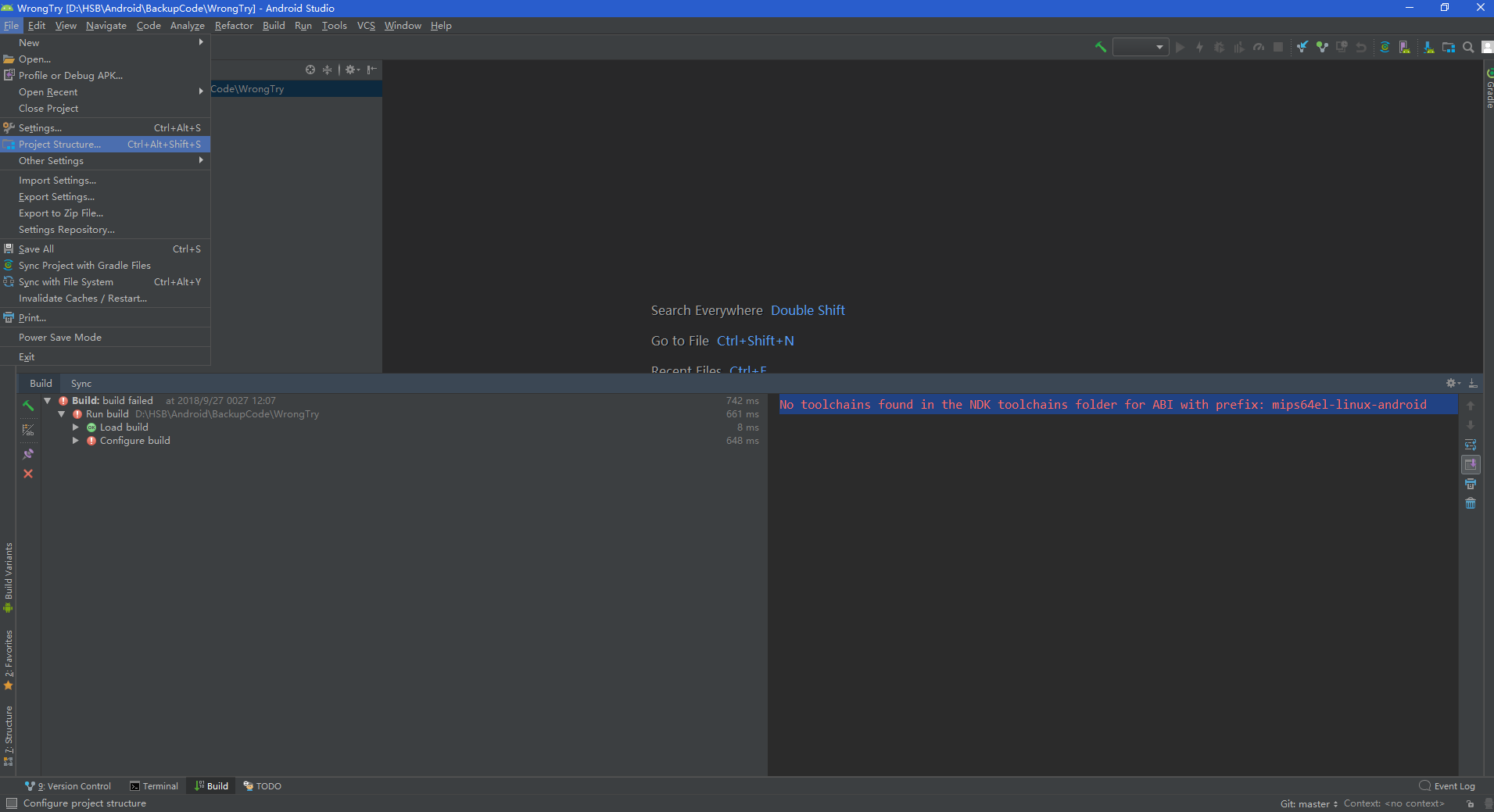Open the AVD Manager icon
This screenshot has width=1494, height=812.
1405,47
